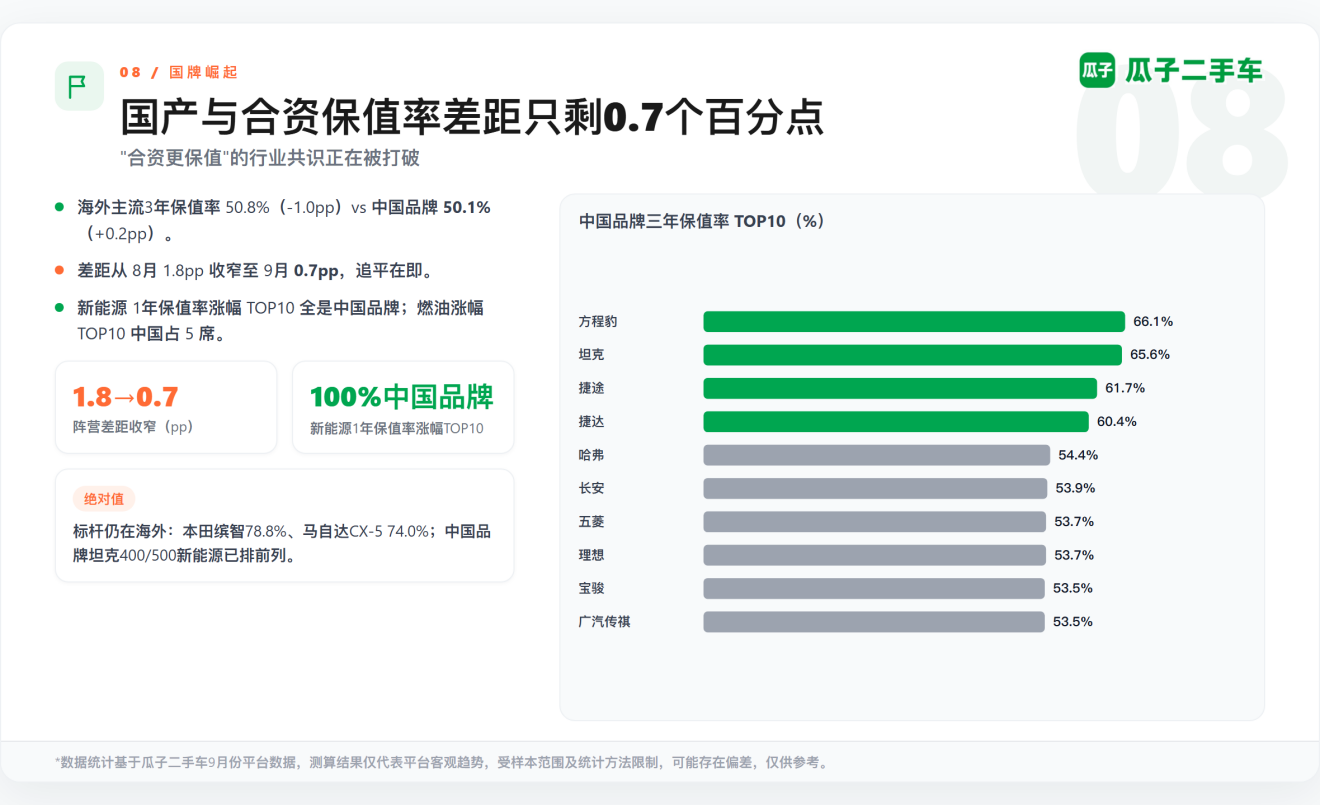Image resolution: width=1320 pixels, height=805 pixels.
Task: Click the green bar for 捷达
Action: pyautogui.click(x=896, y=422)
